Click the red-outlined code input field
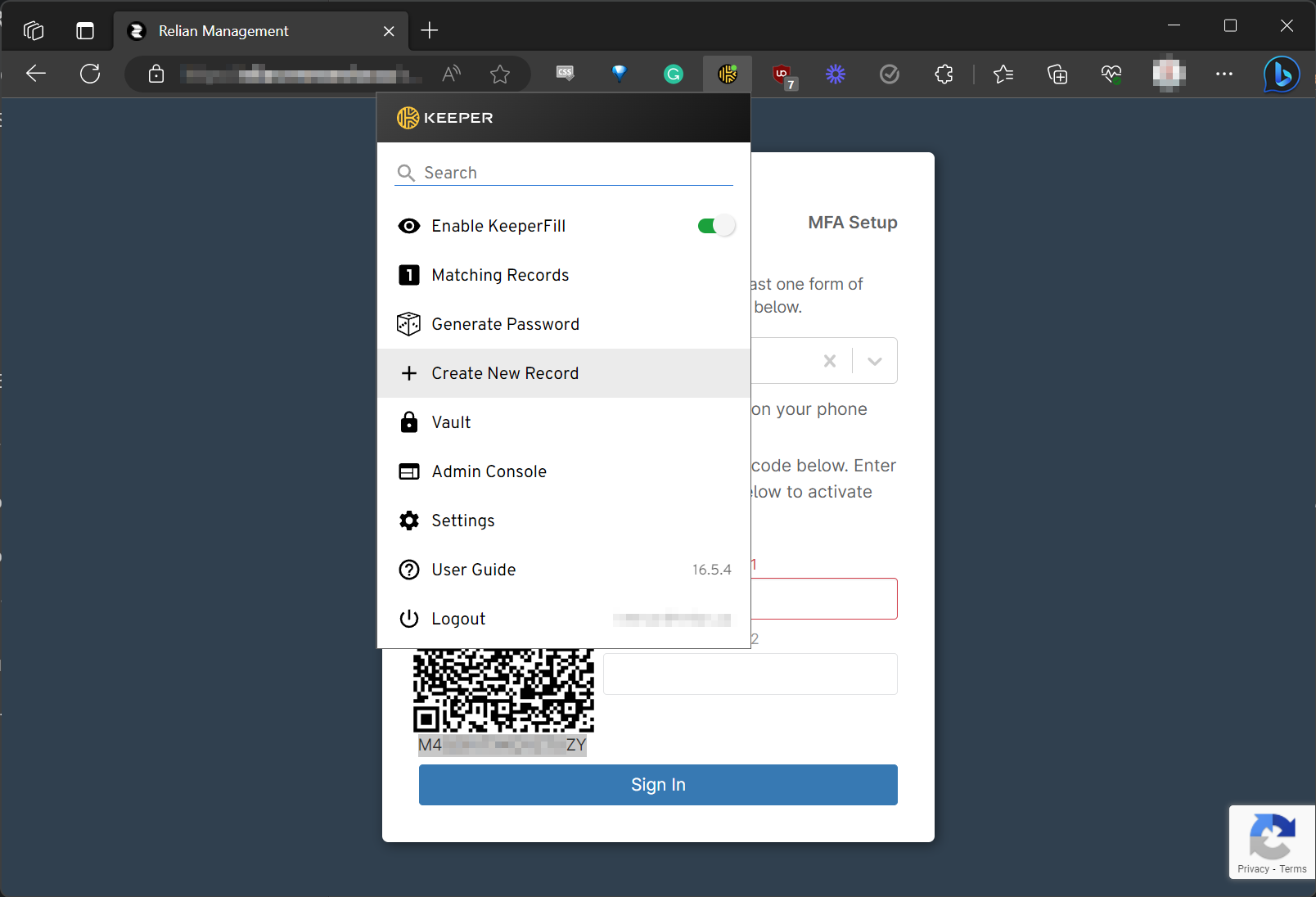The image size is (1316, 897). pos(824,599)
